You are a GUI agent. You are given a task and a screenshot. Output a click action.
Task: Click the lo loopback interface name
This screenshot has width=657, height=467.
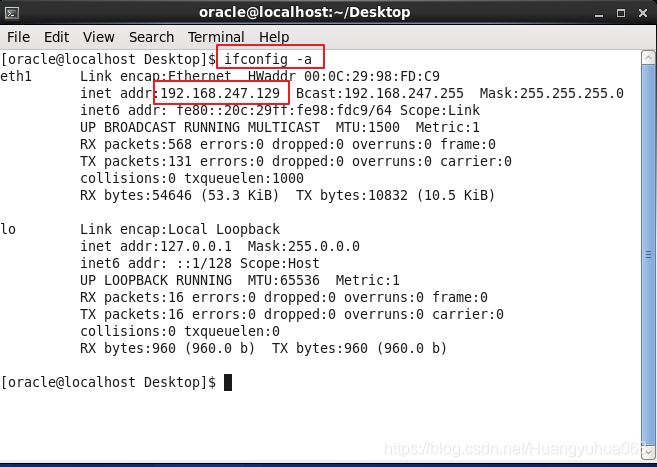point(9,229)
